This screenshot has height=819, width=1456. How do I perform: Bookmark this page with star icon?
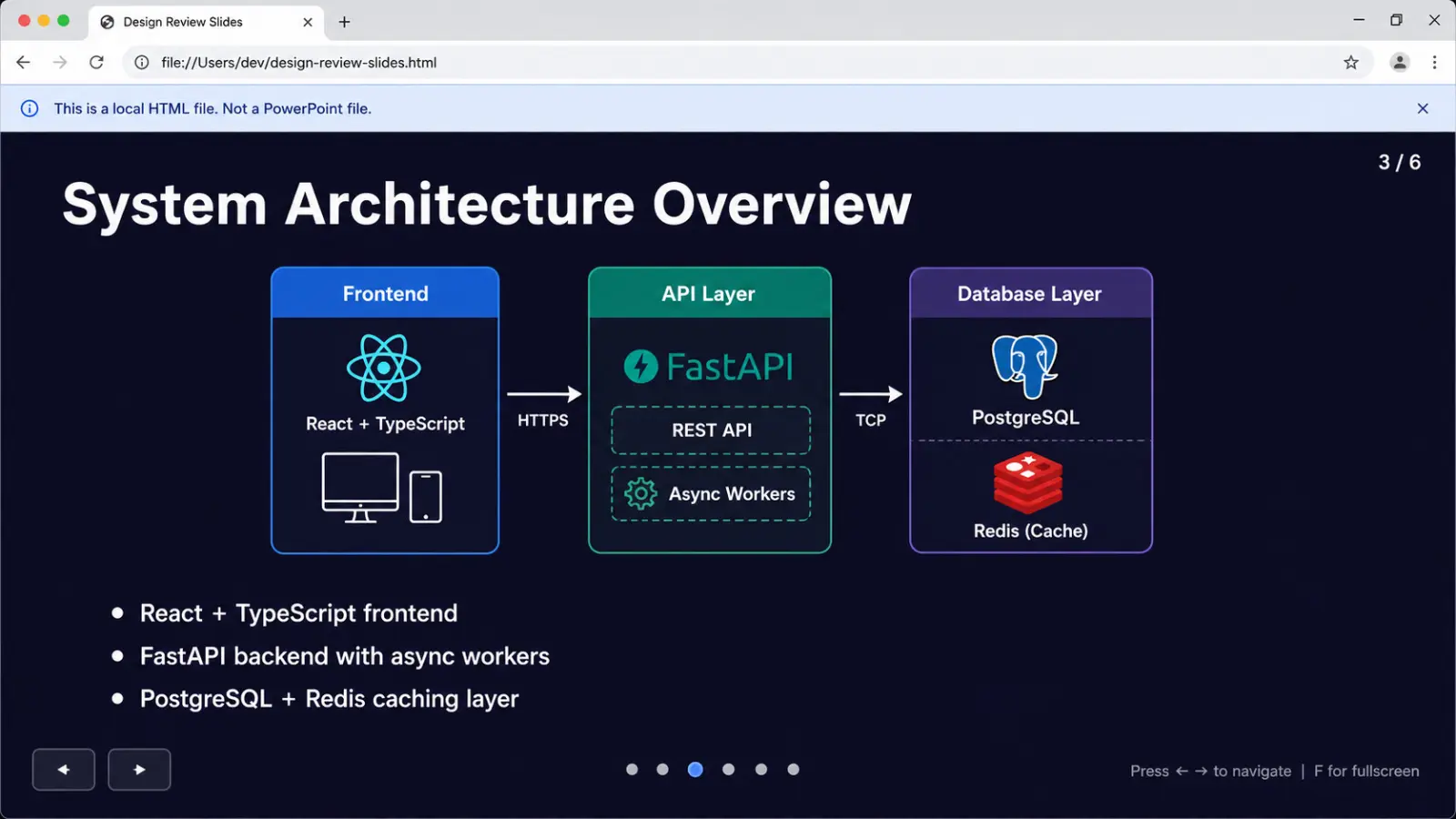(1351, 62)
